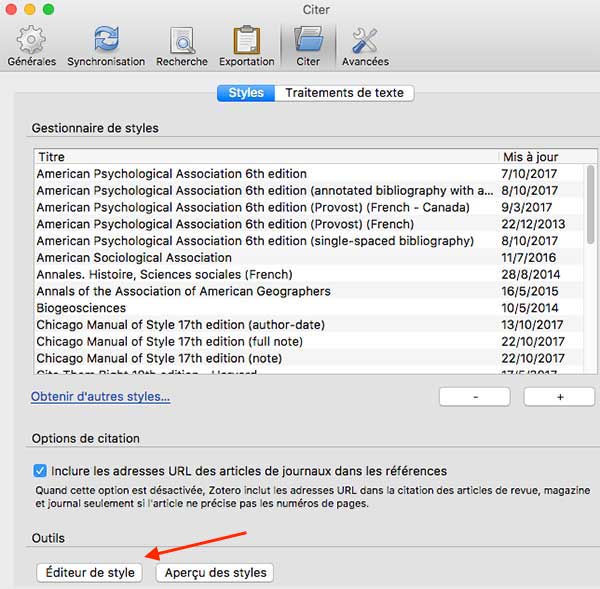The image size is (600, 589).
Task: Click the date 16/5/2015 cell
Action: pos(530,291)
